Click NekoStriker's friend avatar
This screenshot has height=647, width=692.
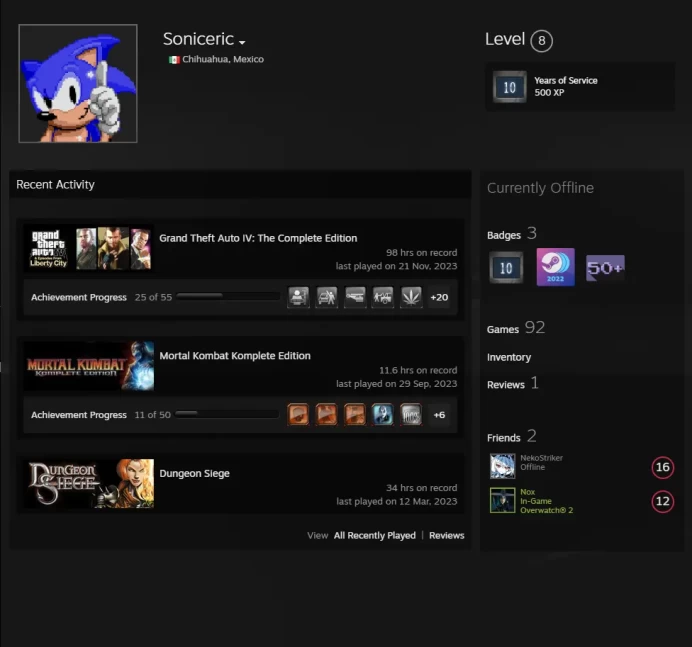pos(503,466)
